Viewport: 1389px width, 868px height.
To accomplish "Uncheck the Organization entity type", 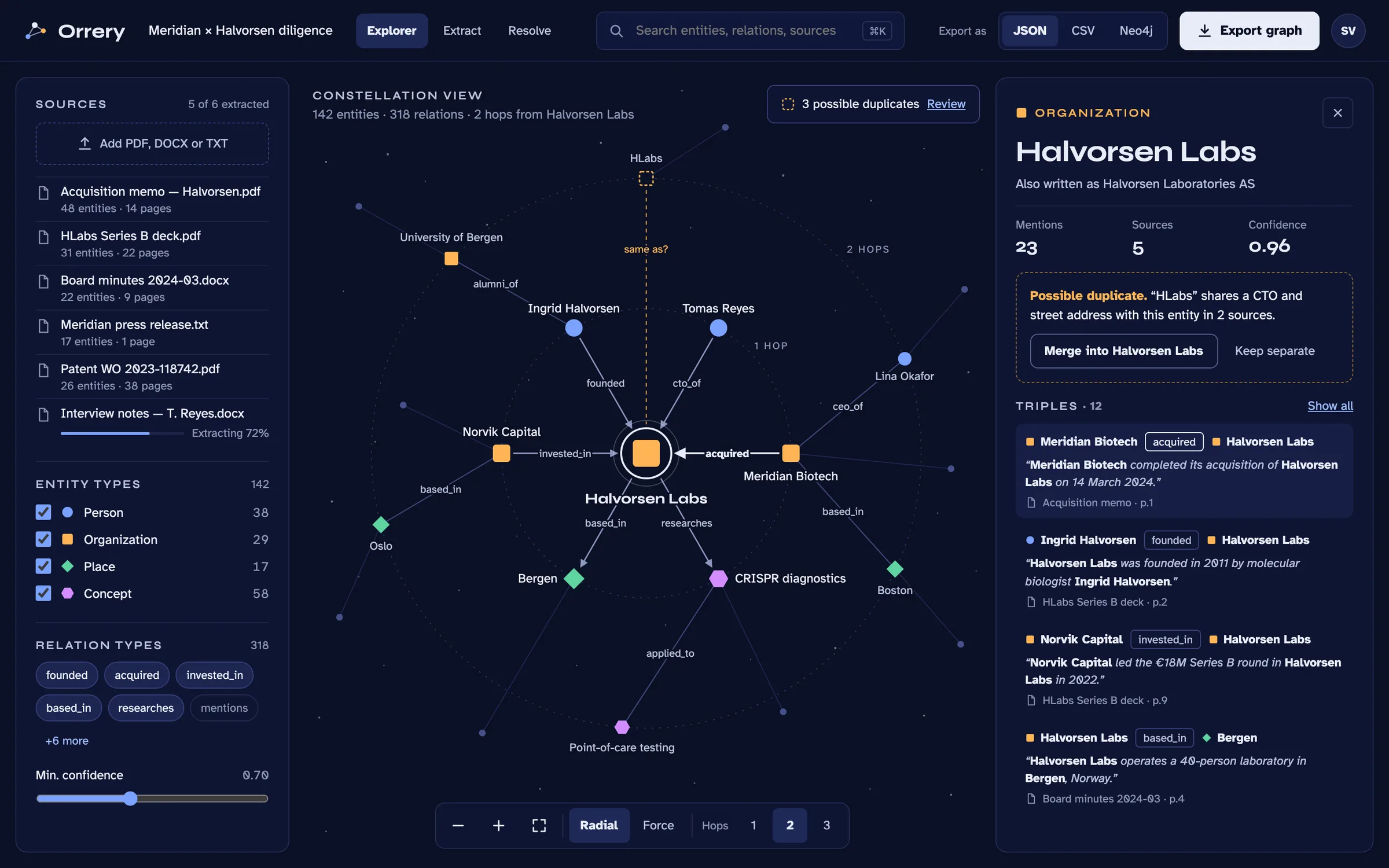I will 43,539.
